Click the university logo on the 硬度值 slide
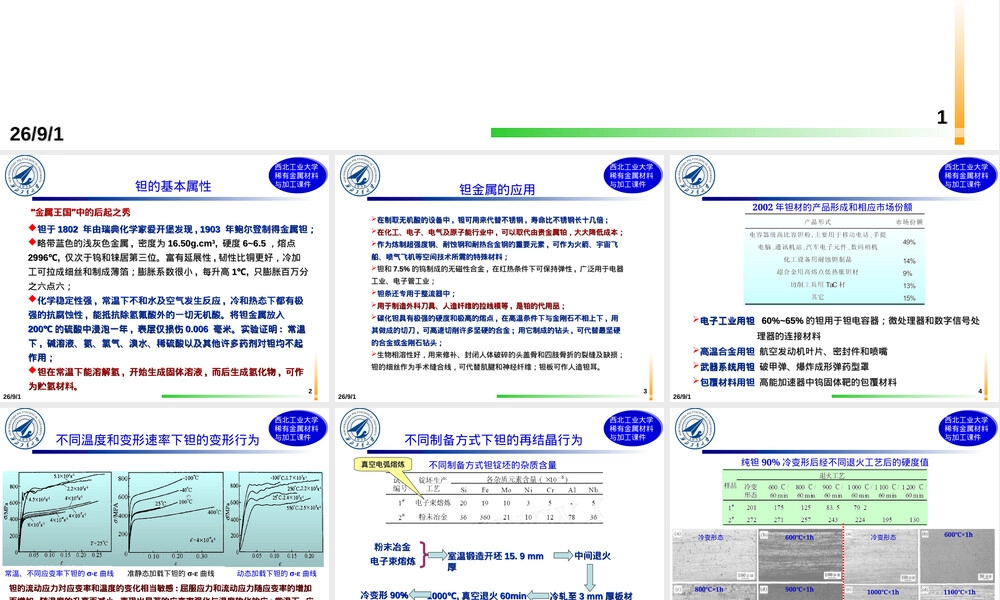 click(695, 428)
